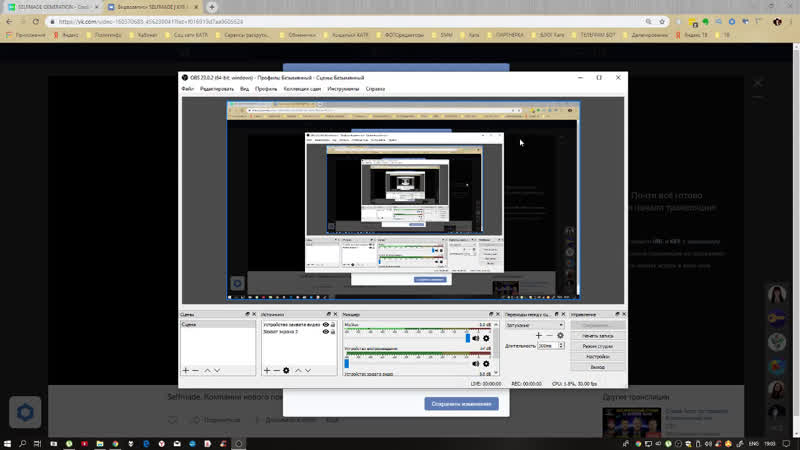Screen dimensions: 800x450
Task: Add scene transition with plus icon
Action: (x=539, y=335)
